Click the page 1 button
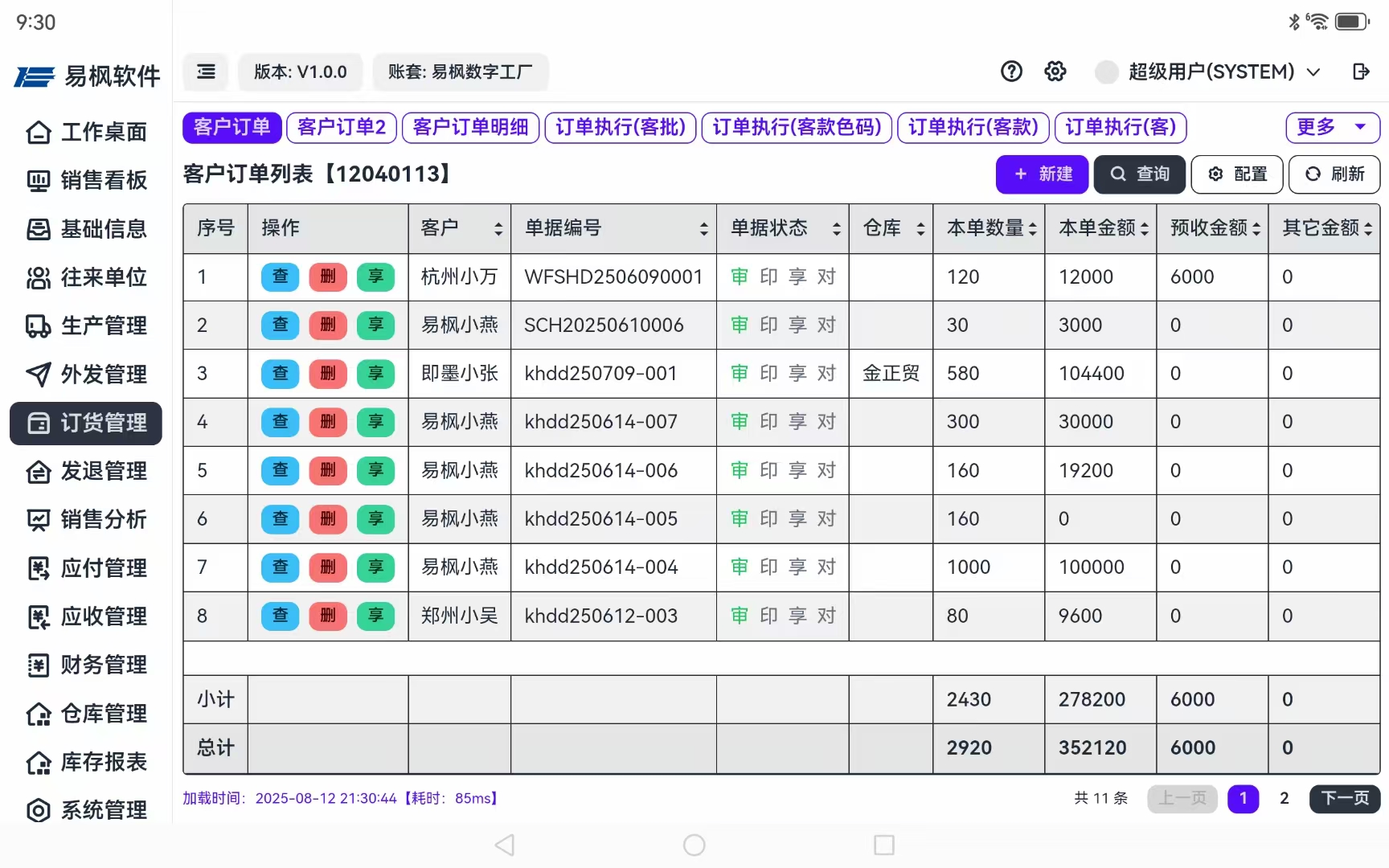The height and width of the screenshot is (868, 1389). click(1244, 798)
